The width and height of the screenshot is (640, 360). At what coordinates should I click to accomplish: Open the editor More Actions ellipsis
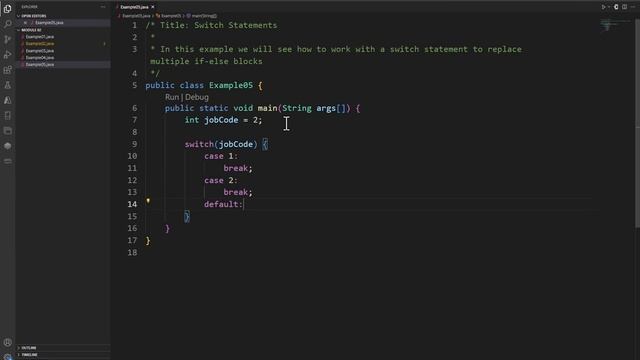pyautogui.click(x=633, y=7)
